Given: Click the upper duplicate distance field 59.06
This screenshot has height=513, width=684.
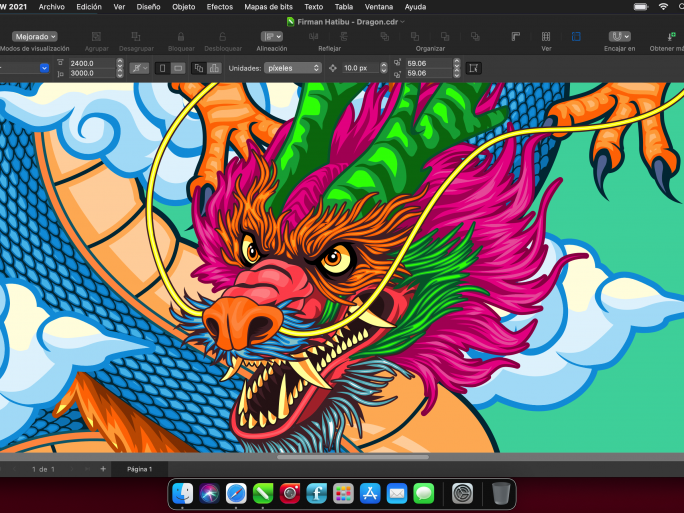Looking at the screenshot, I should coord(428,63).
